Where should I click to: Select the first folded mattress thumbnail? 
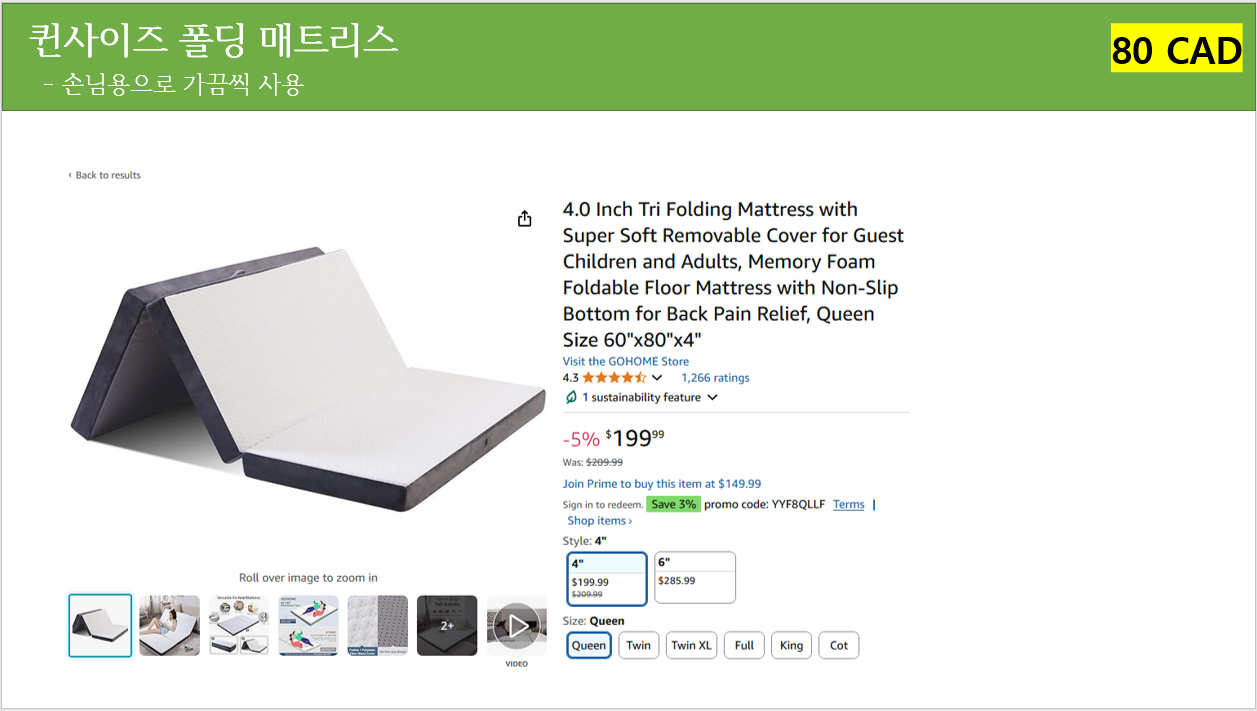(100, 626)
